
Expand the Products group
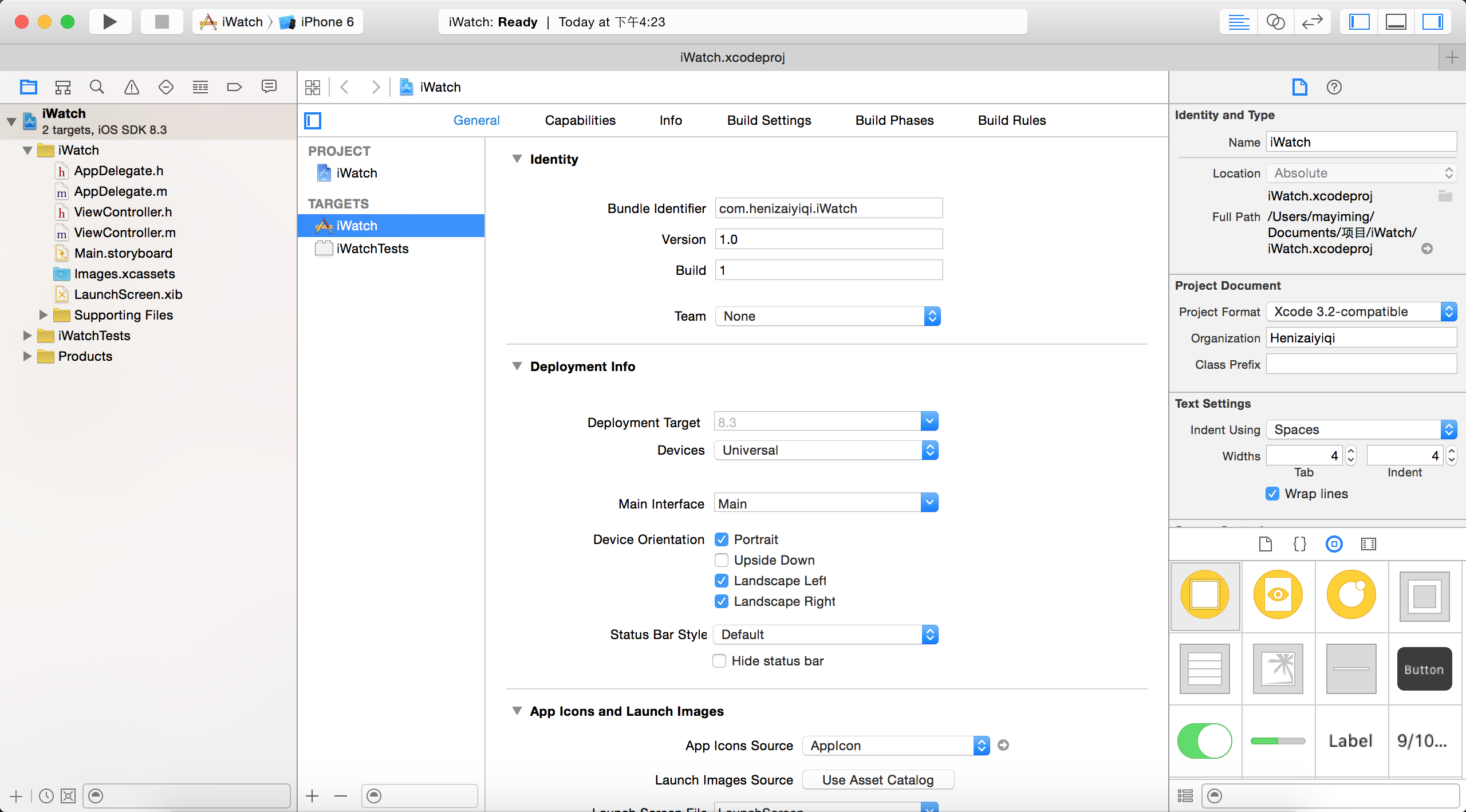27,356
